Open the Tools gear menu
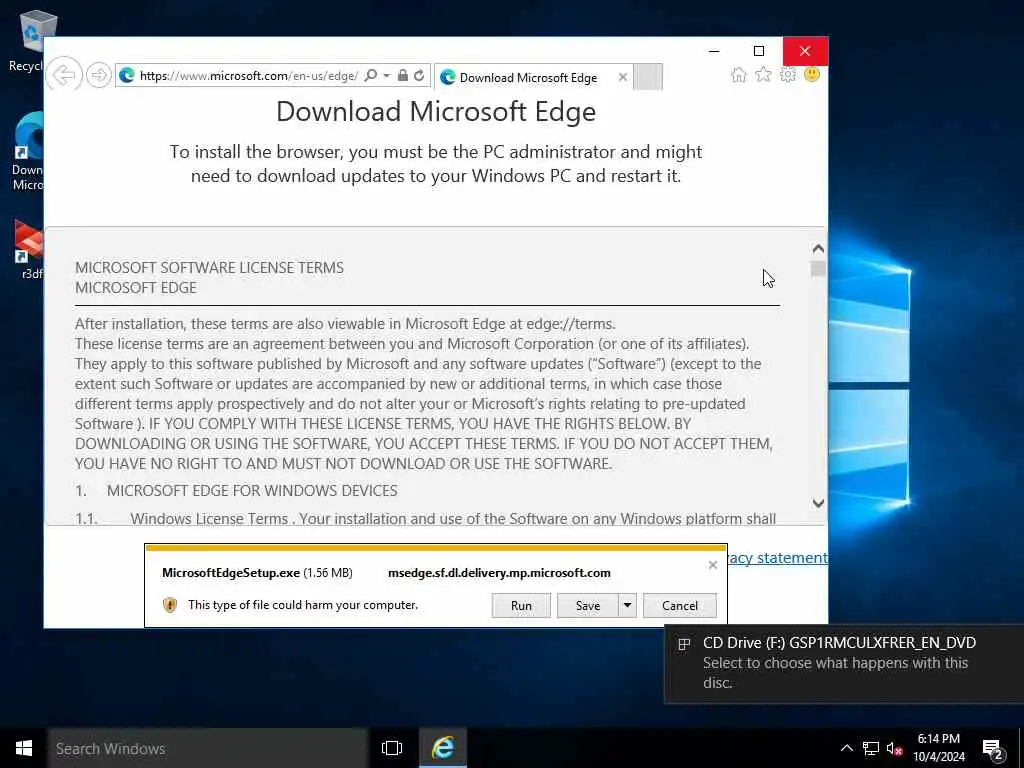 pos(788,75)
